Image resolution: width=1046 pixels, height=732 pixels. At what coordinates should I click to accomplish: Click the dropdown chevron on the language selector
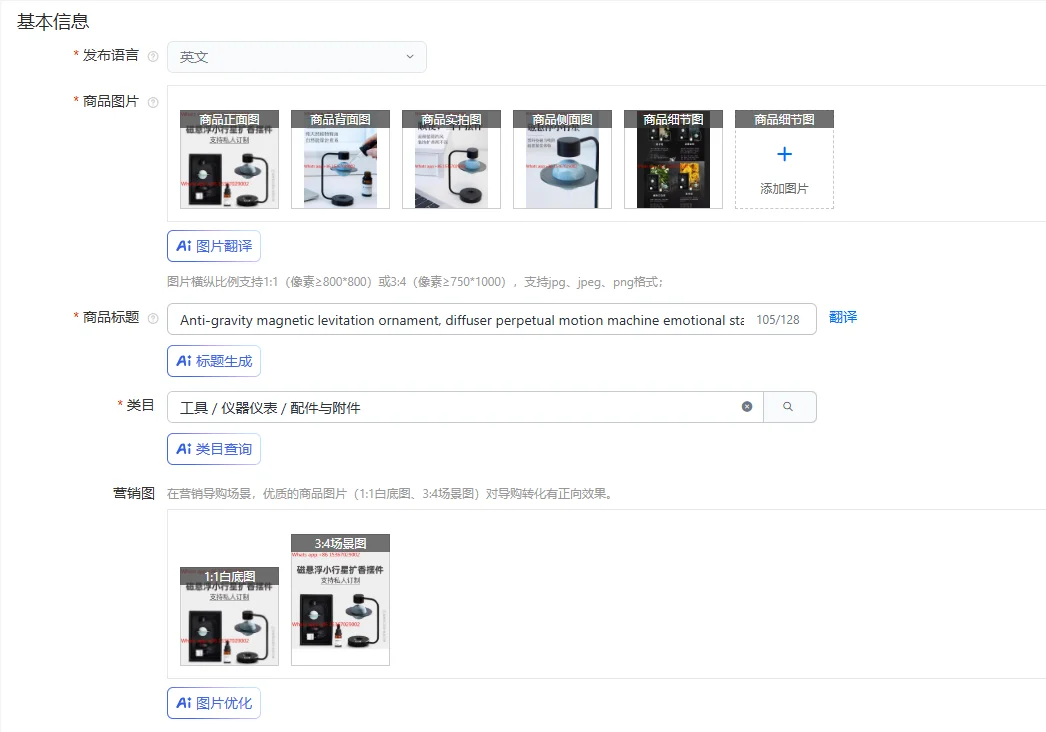pos(410,57)
